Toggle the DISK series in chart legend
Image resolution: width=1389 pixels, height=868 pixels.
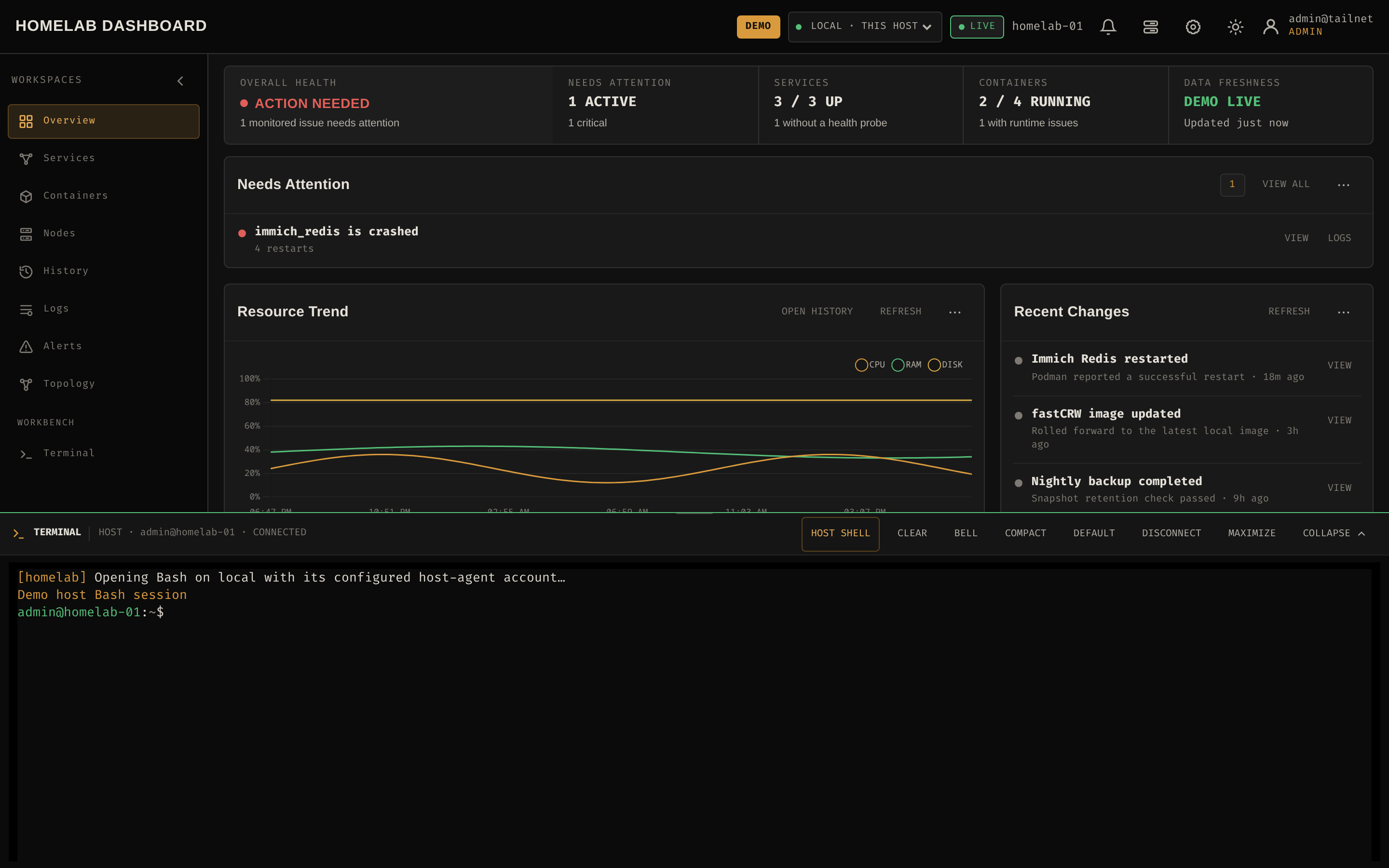coord(945,365)
